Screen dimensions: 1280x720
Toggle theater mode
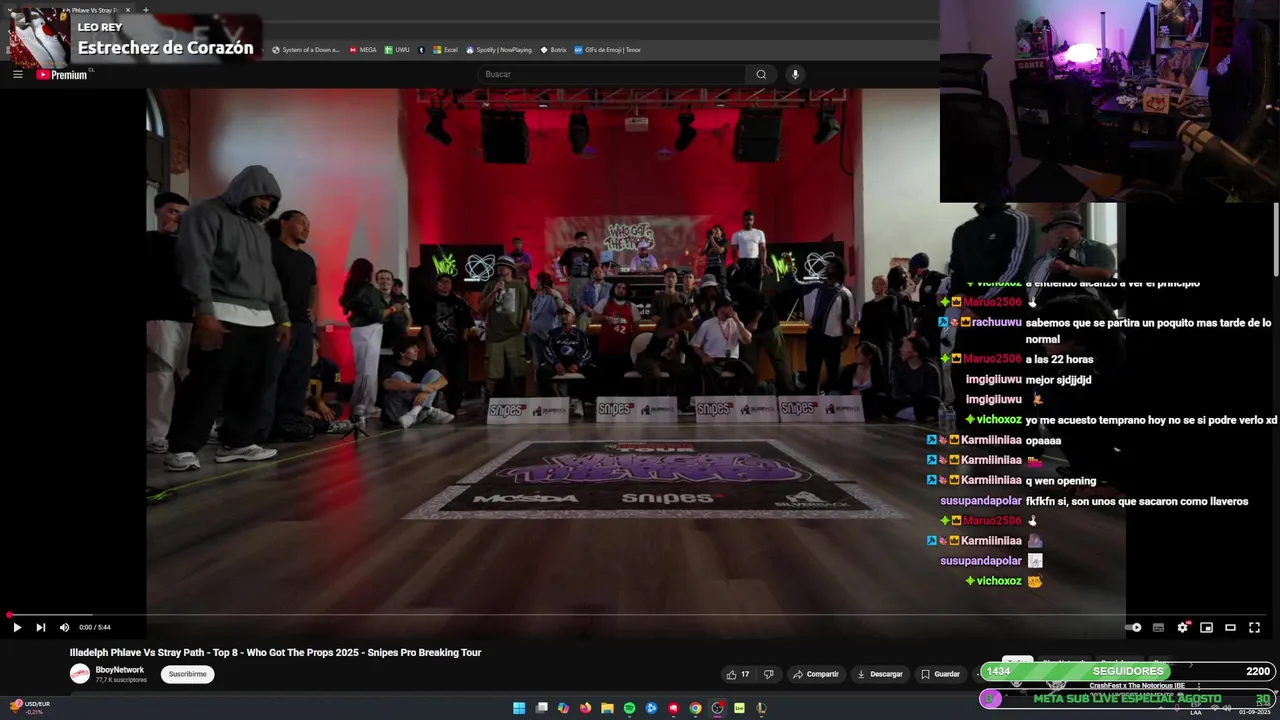pyautogui.click(x=1230, y=628)
